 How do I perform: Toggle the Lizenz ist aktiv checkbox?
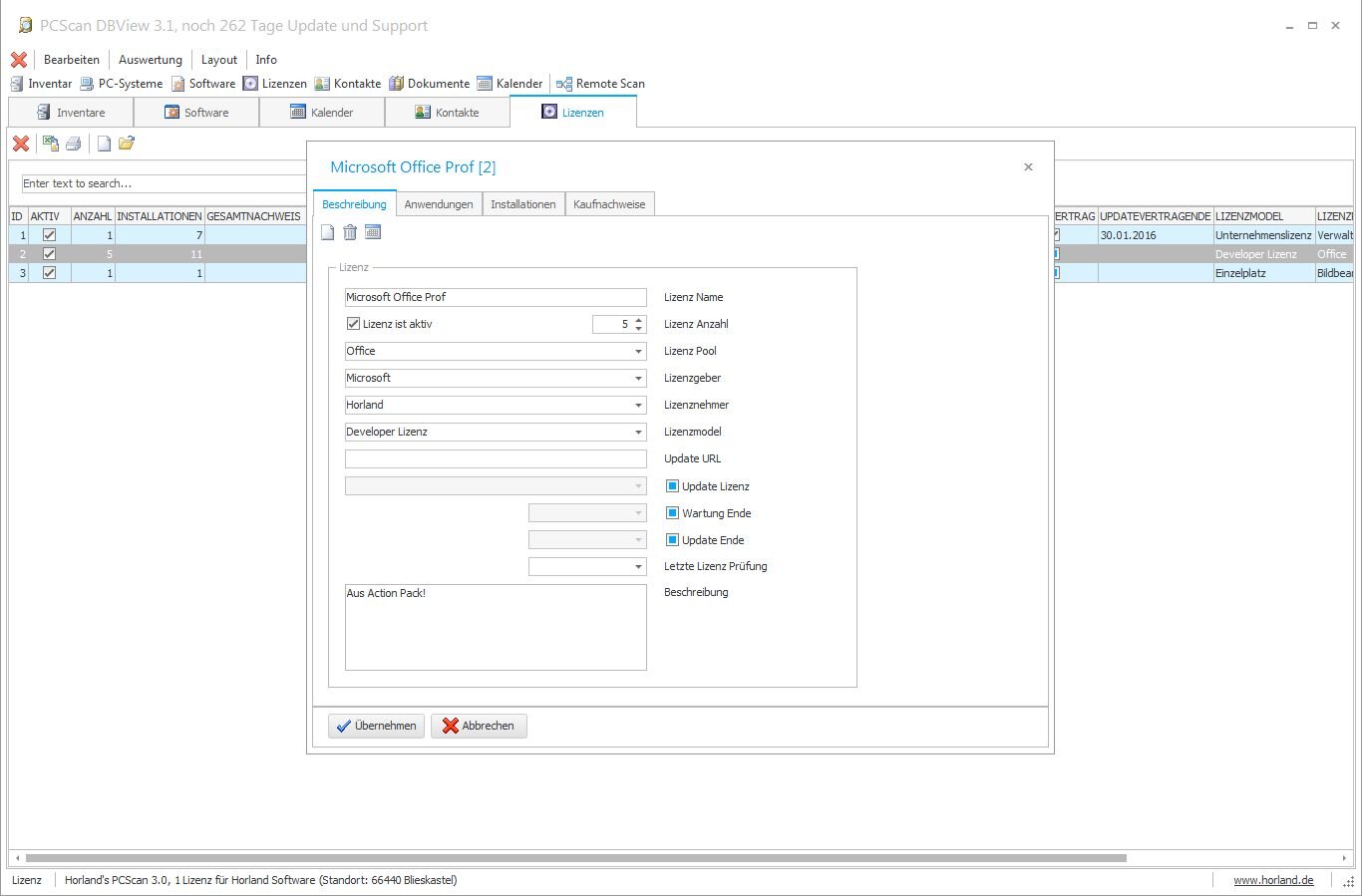coord(353,324)
